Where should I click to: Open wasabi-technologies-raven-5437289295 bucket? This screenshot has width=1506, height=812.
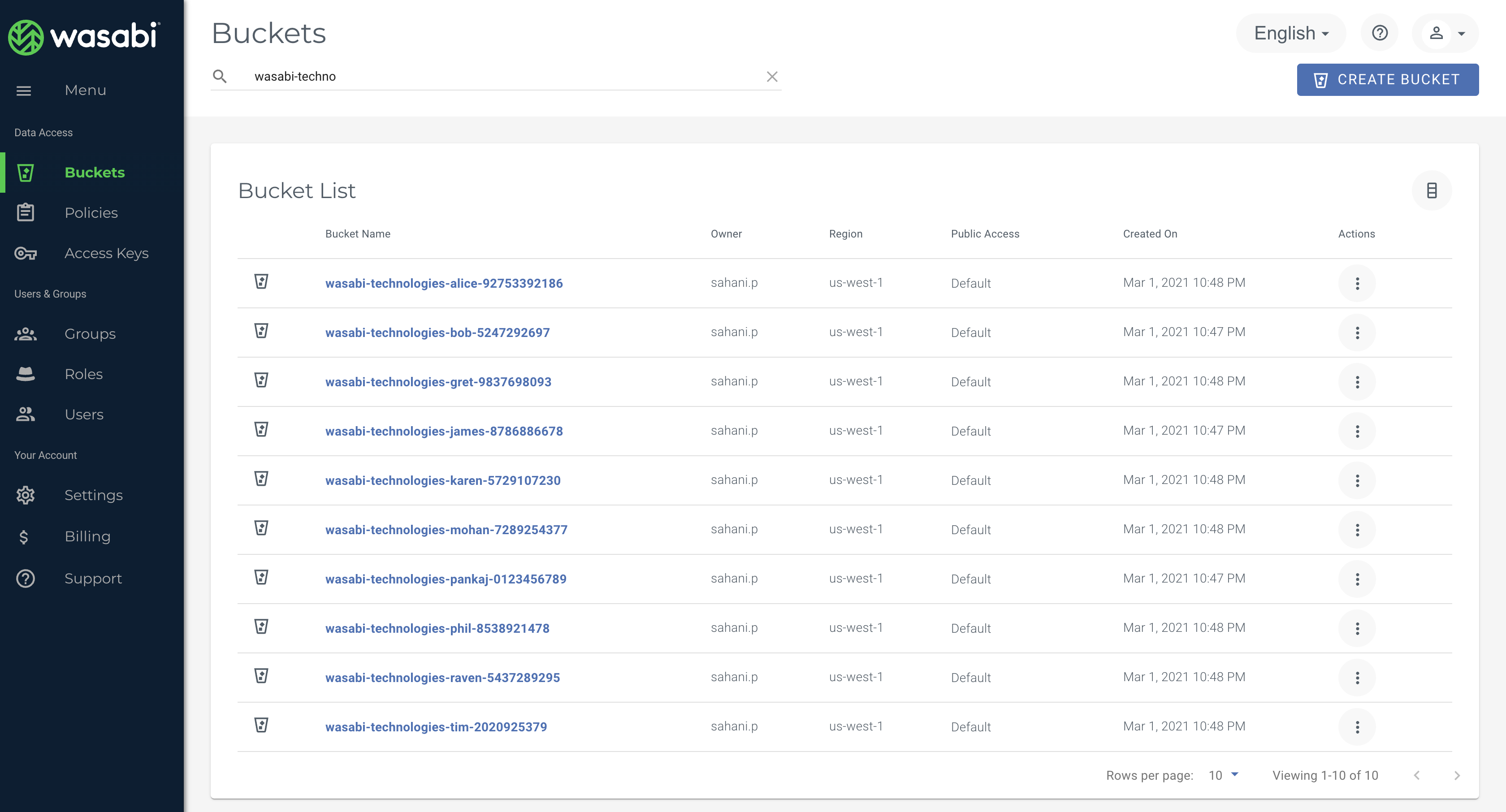click(442, 678)
